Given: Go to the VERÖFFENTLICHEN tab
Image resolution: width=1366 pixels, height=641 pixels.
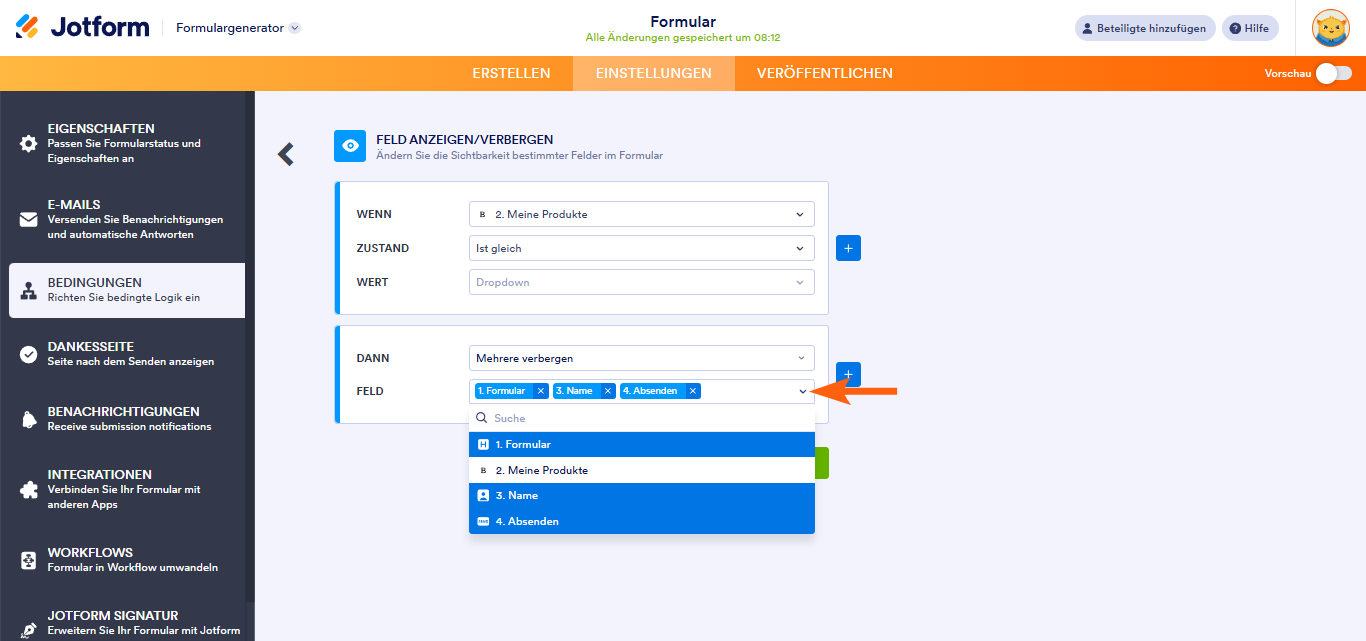Looking at the screenshot, I should pos(824,73).
